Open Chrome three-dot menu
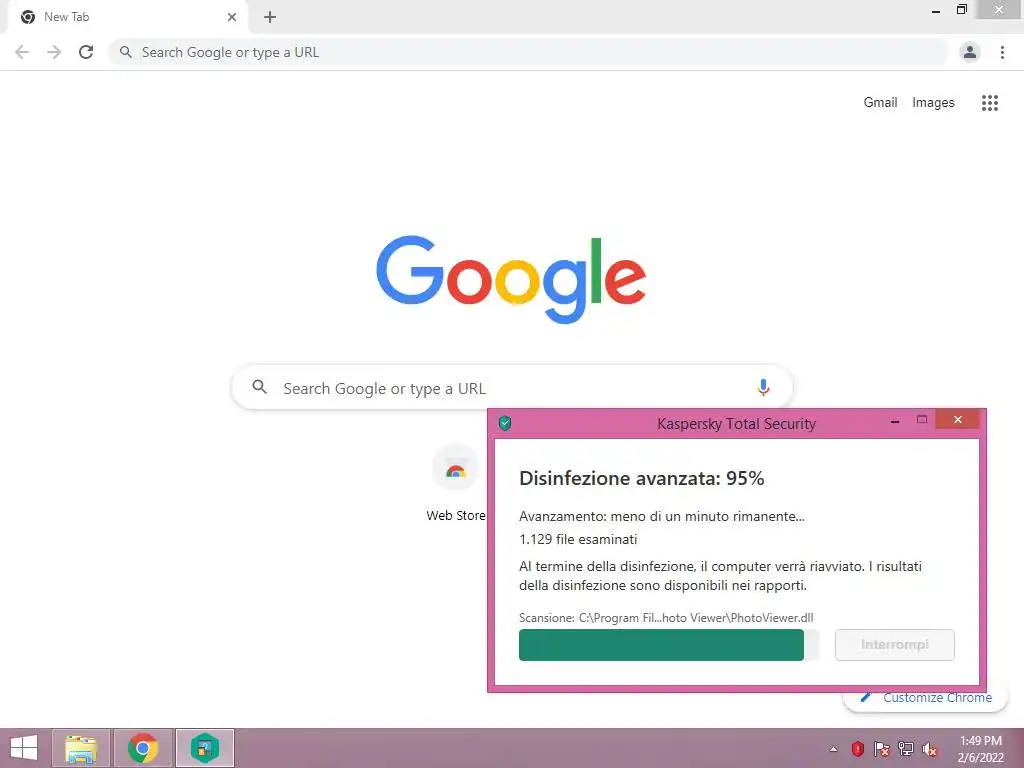The image size is (1024, 768). pyautogui.click(x=1002, y=52)
